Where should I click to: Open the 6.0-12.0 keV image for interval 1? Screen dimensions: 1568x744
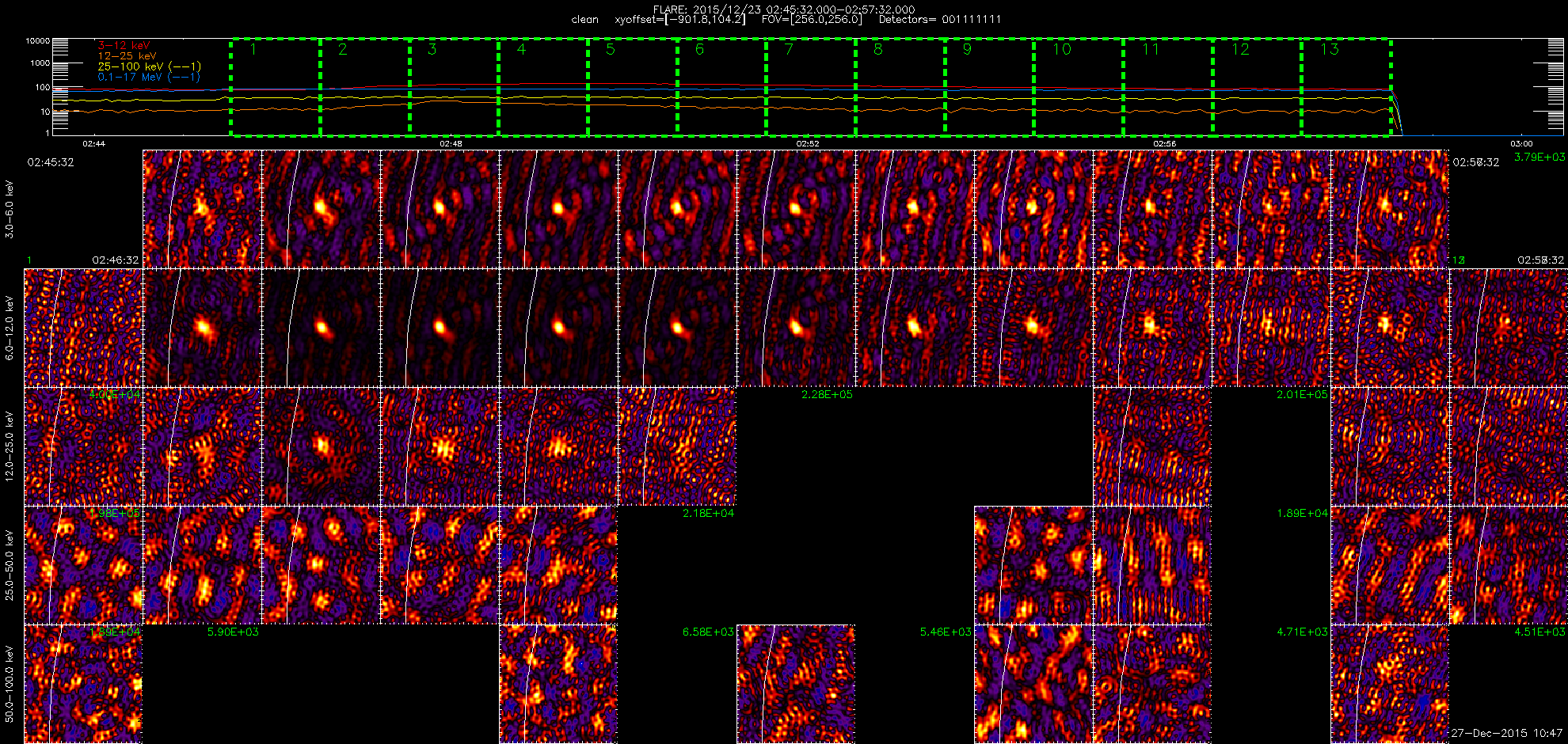coord(83,328)
